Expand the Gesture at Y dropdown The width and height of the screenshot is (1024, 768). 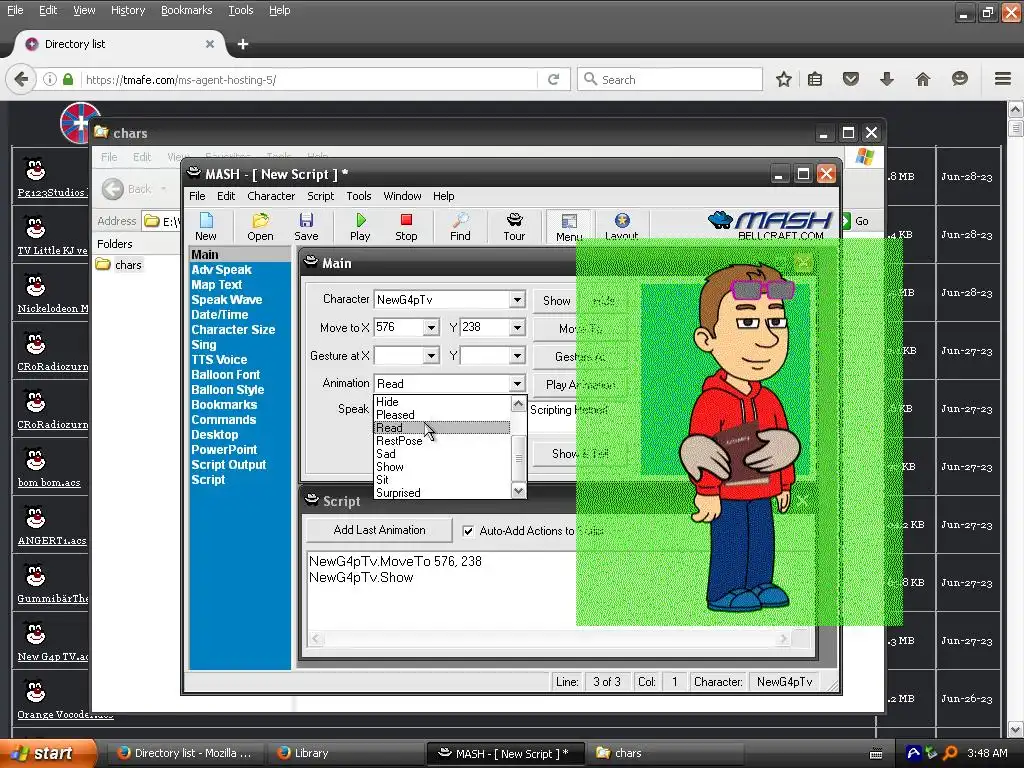click(517, 356)
